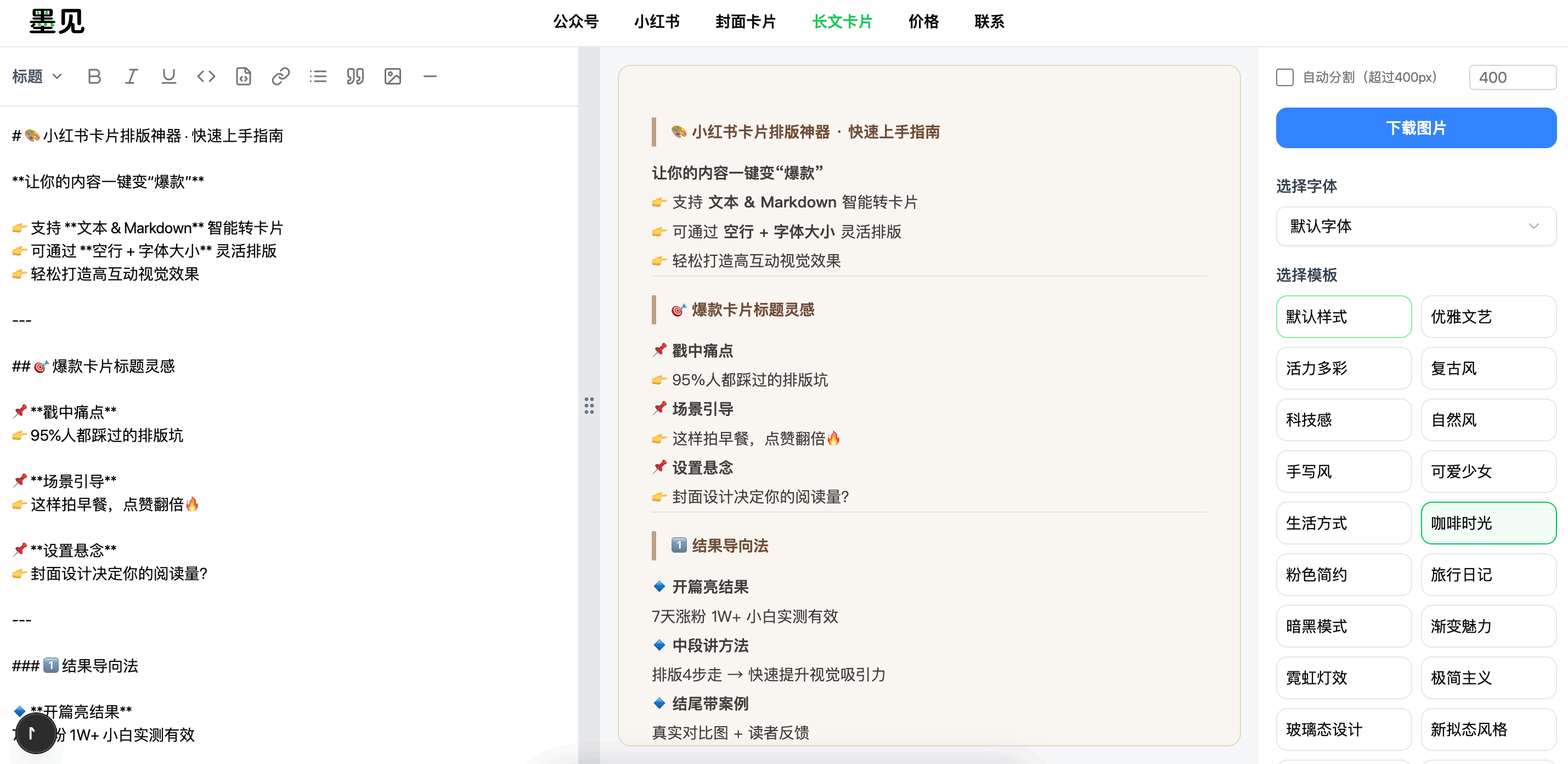Click the split height 400 input field

[x=1512, y=77]
